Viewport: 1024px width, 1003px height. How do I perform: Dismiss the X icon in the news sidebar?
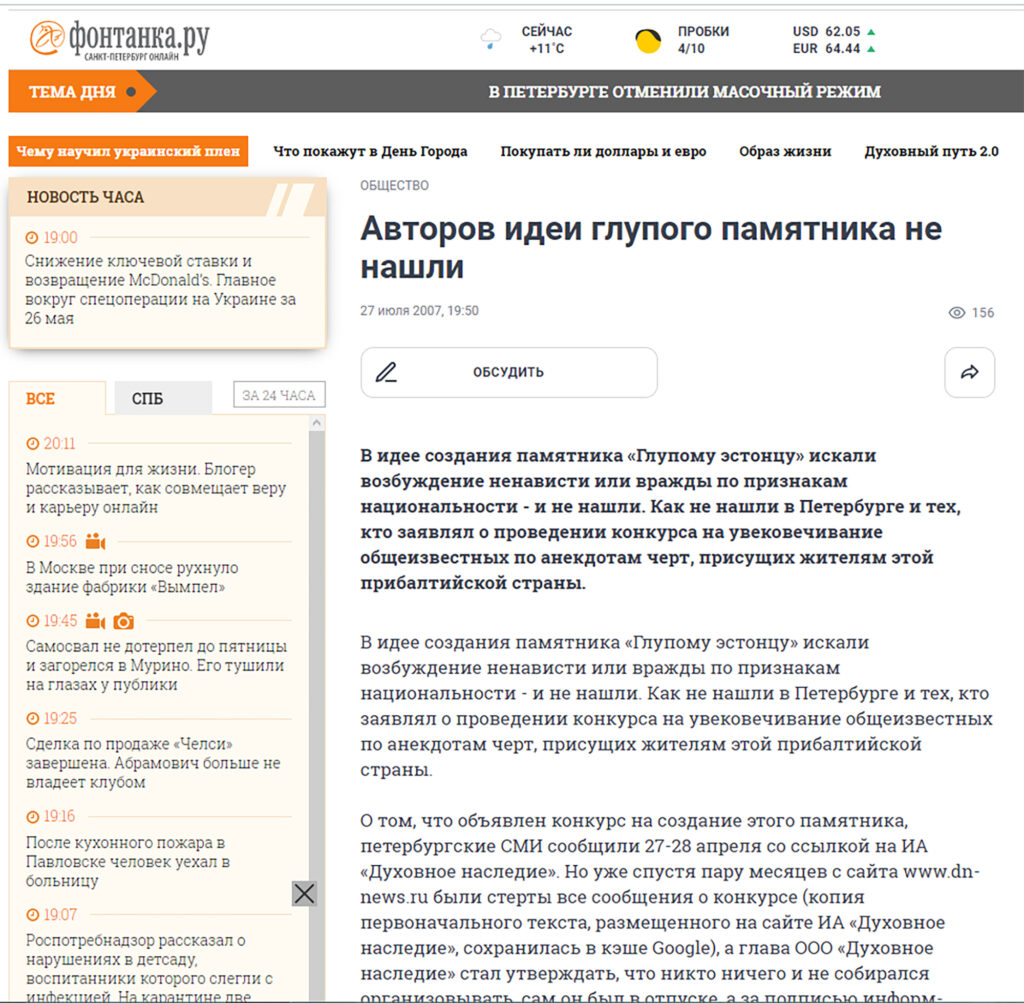304,893
